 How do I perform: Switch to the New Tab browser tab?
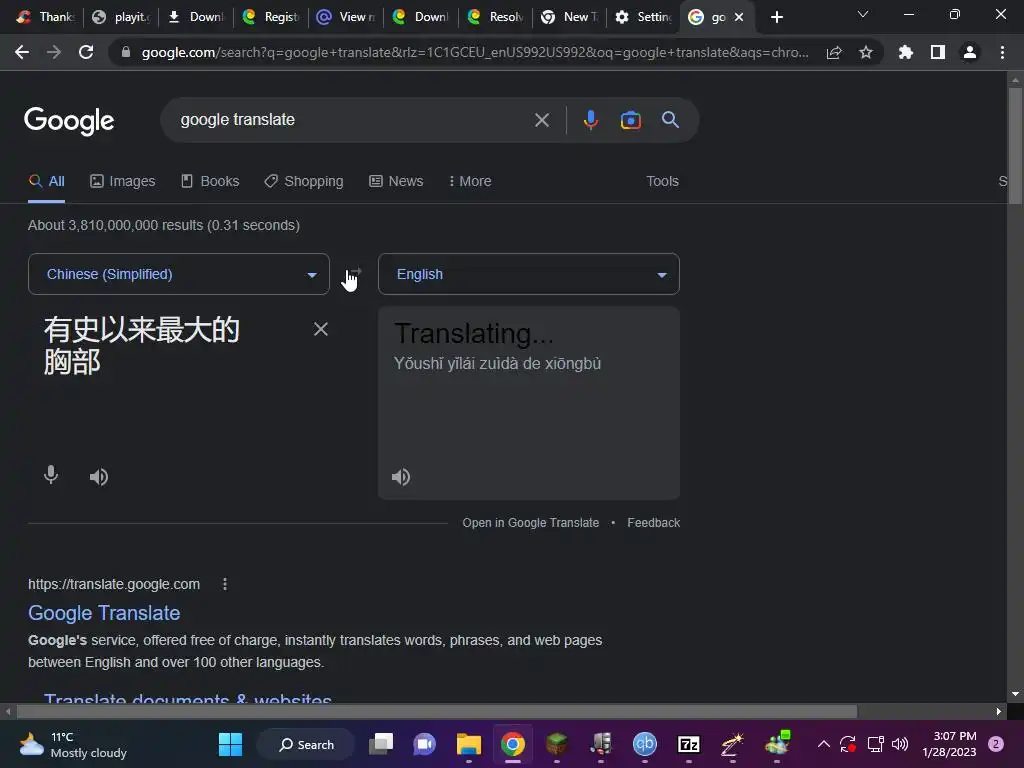(x=569, y=17)
